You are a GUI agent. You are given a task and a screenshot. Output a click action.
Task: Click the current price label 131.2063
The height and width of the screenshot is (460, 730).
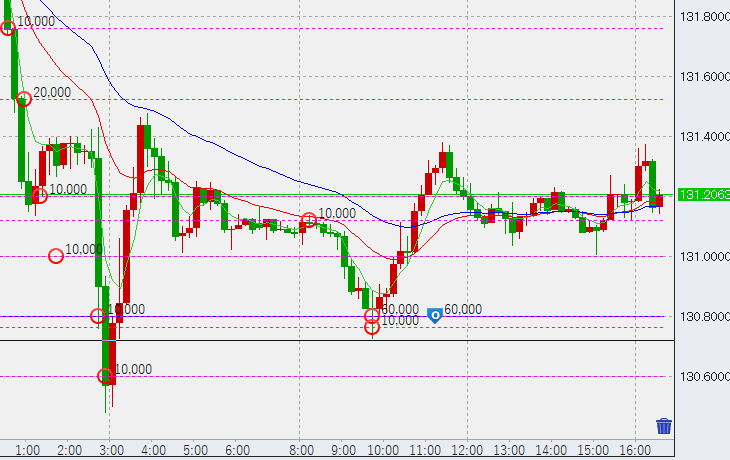point(703,195)
